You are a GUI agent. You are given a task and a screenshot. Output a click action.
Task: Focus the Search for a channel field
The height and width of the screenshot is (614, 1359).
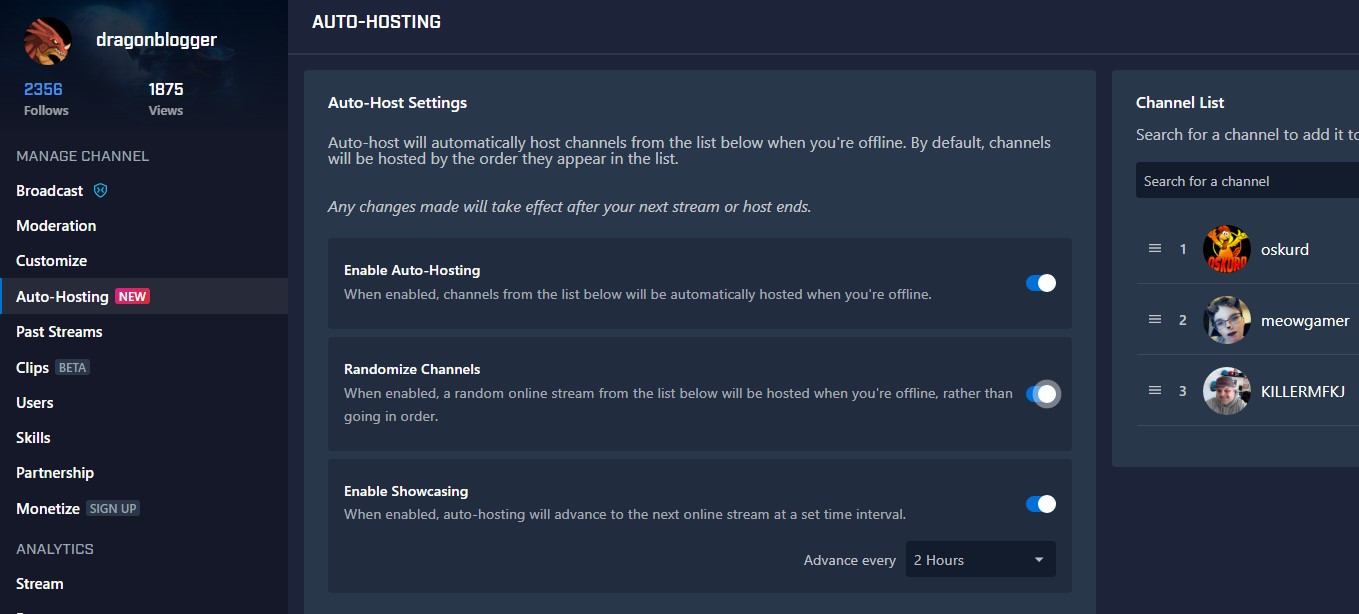click(x=1245, y=181)
